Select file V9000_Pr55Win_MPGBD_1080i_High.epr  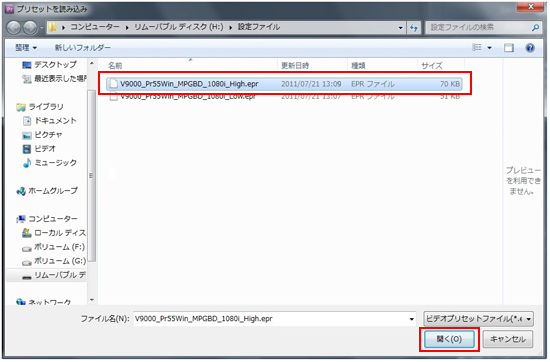coord(284,84)
